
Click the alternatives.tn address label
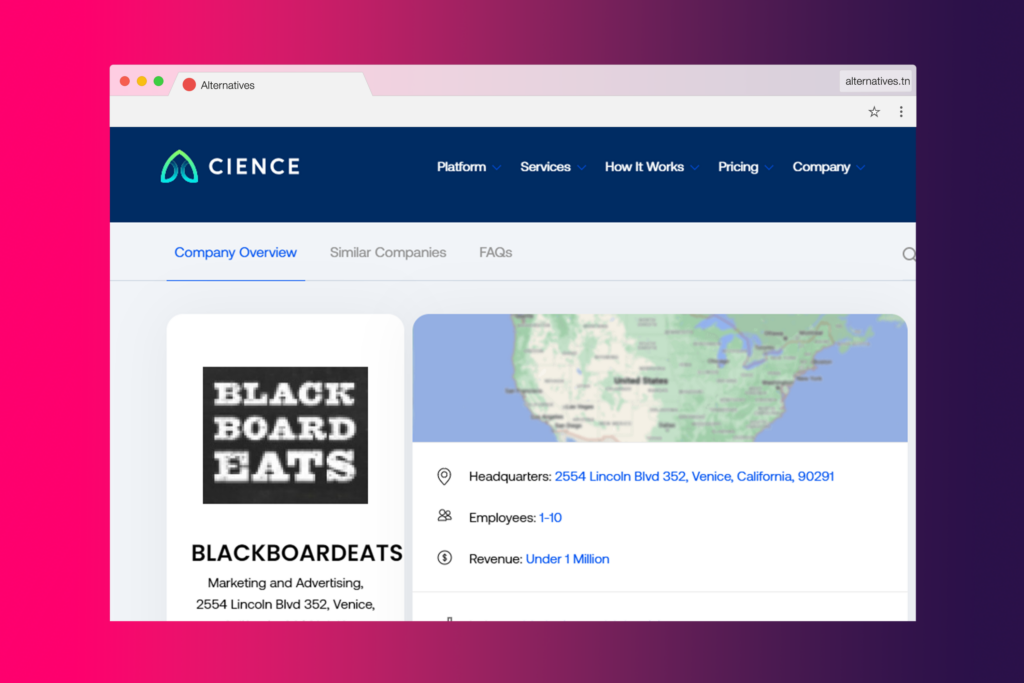click(877, 81)
